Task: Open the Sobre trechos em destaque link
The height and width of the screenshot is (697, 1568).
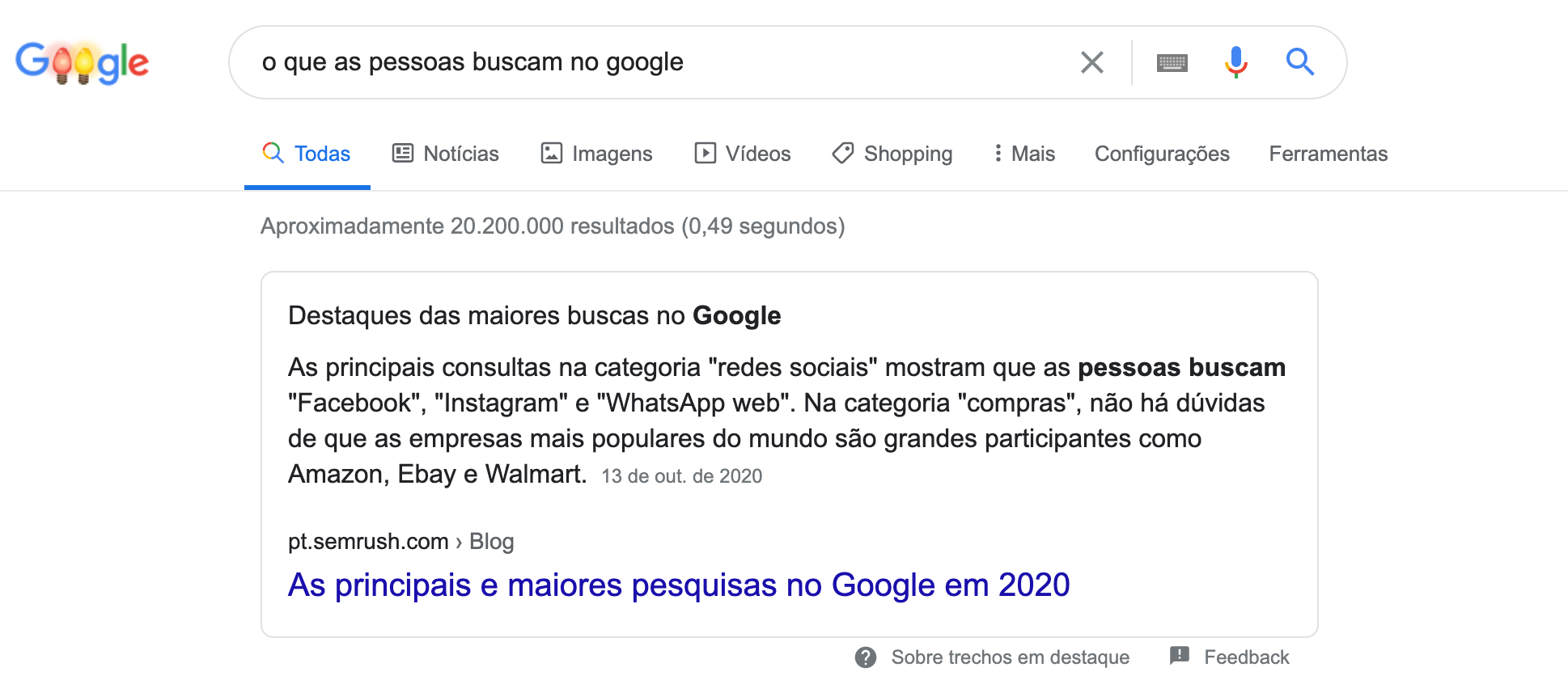Action: pos(1010,657)
